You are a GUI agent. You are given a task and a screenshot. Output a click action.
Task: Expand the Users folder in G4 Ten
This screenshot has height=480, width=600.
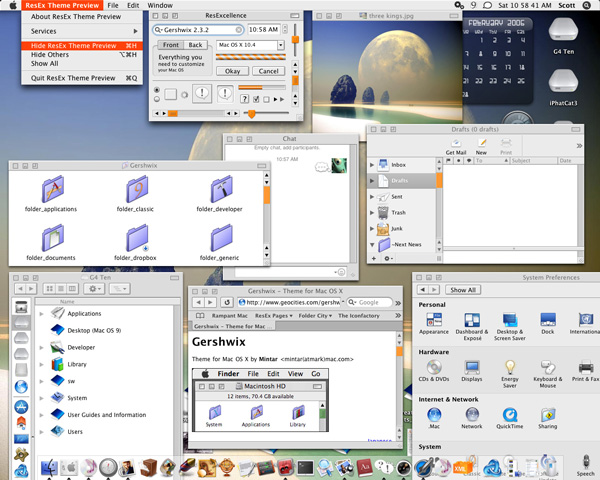point(41,432)
